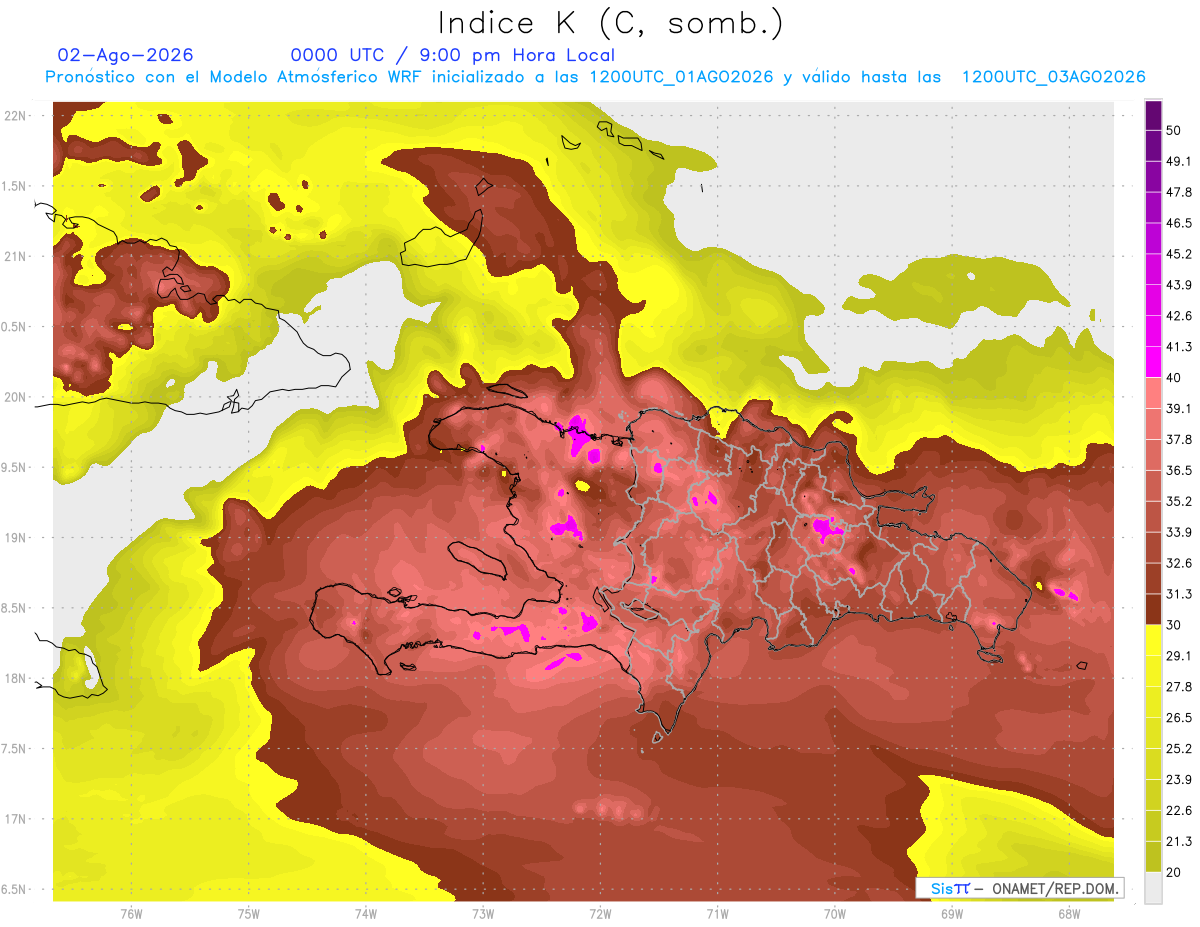Click the '19N' latitude label
This screenshot has width=1200, height=927.
(x=16, y=537)
